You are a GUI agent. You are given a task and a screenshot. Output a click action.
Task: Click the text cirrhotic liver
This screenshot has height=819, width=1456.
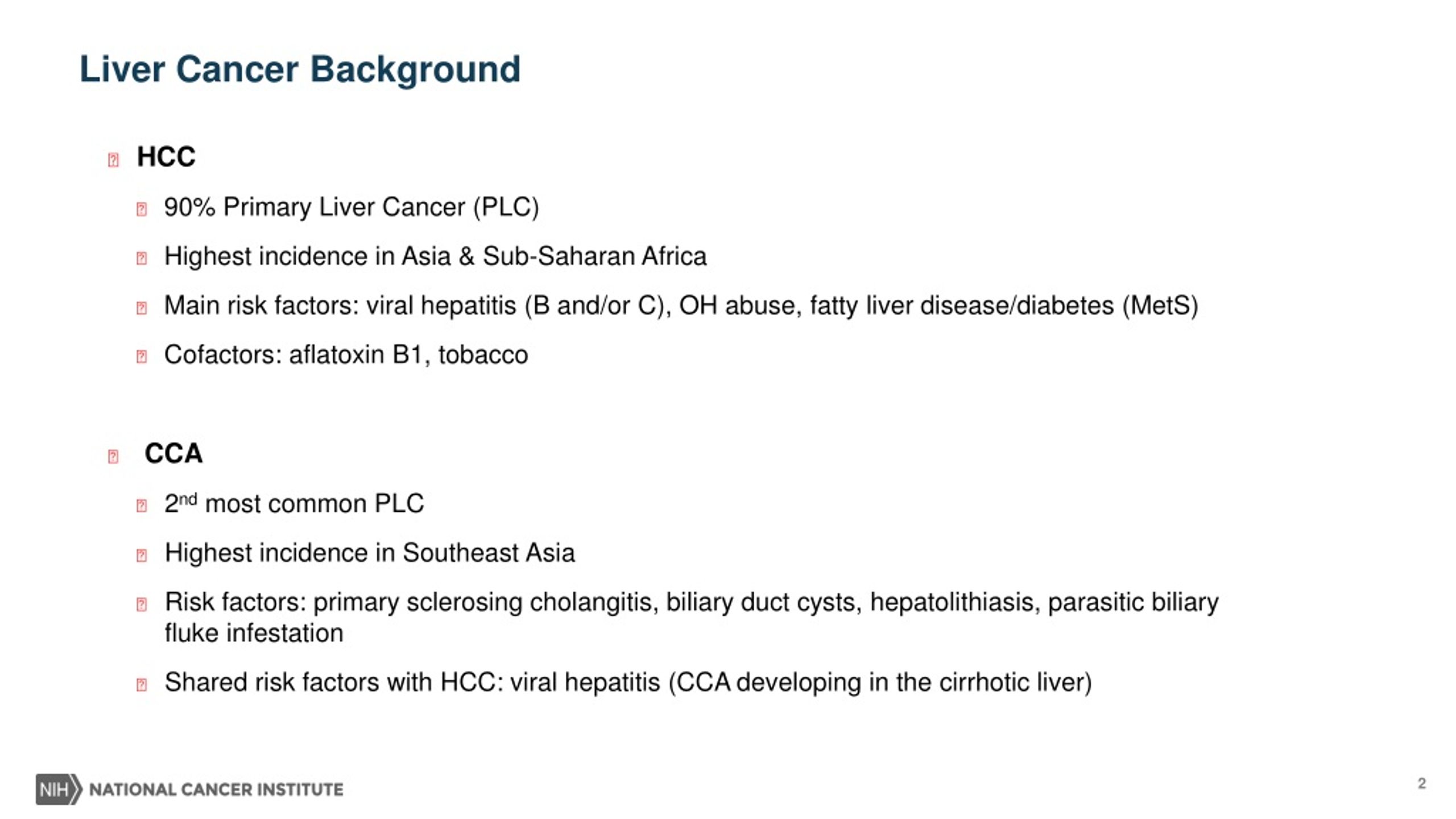(x=1015, y=682)
